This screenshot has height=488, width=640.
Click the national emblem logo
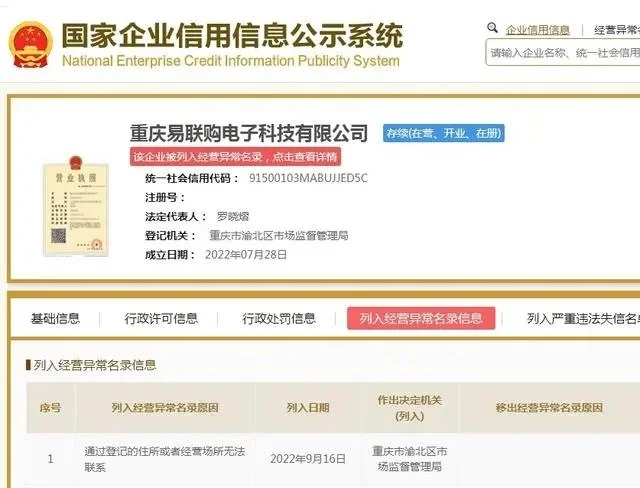[x=31, y=45]
